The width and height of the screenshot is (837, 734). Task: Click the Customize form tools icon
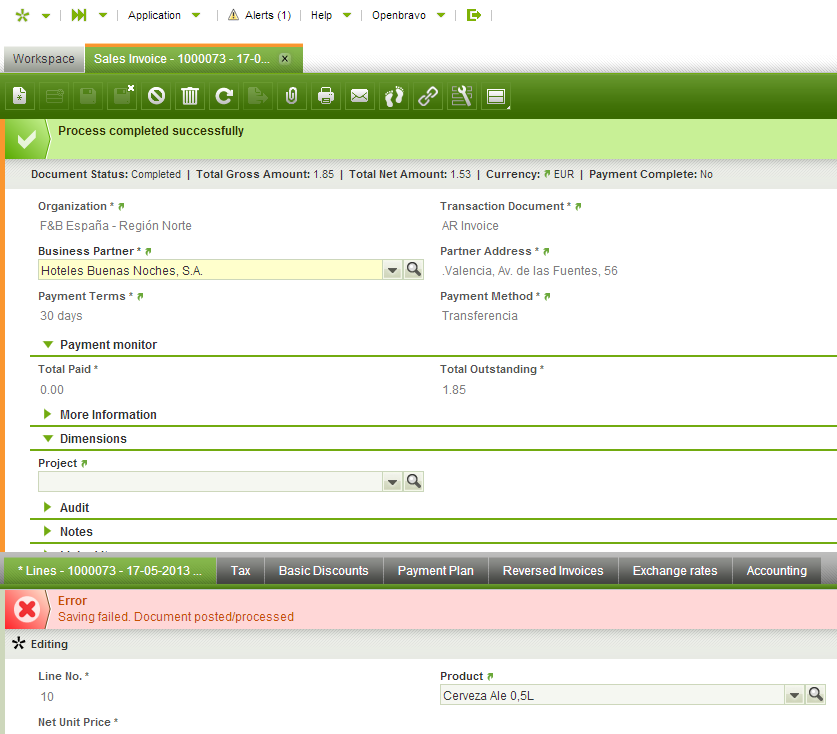point(462,96)
